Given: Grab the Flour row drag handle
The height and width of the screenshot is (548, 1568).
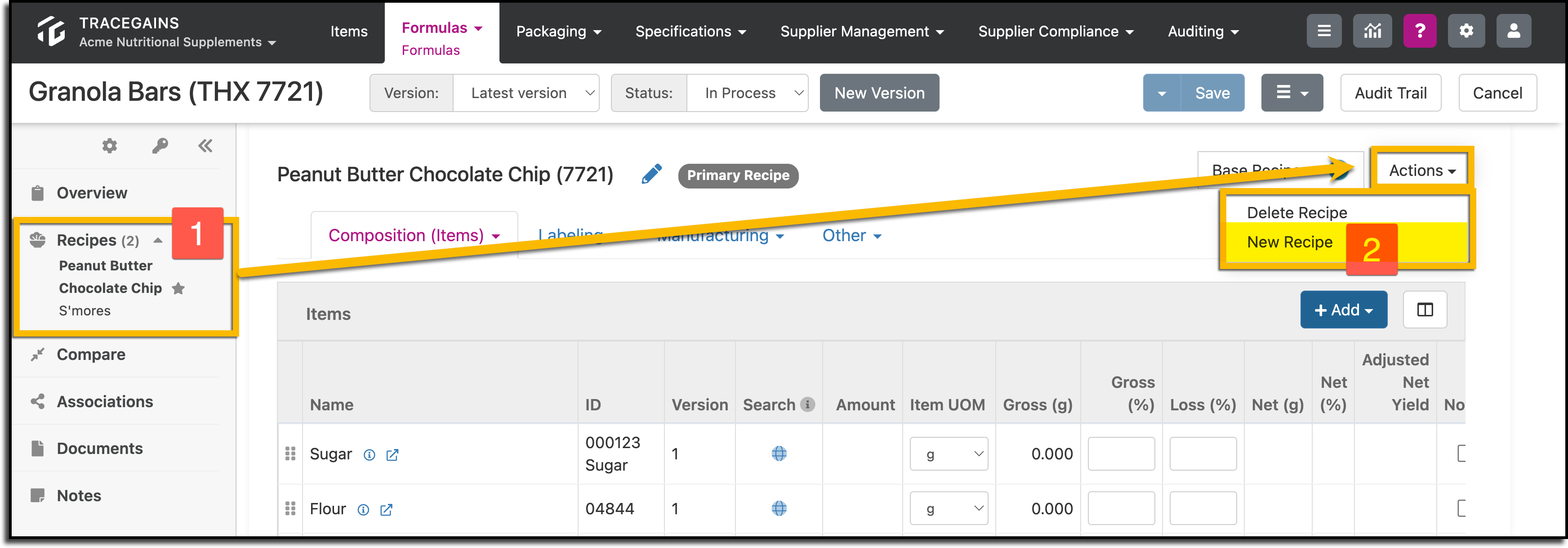Looking at the screenshot, I should click(290, 508).
